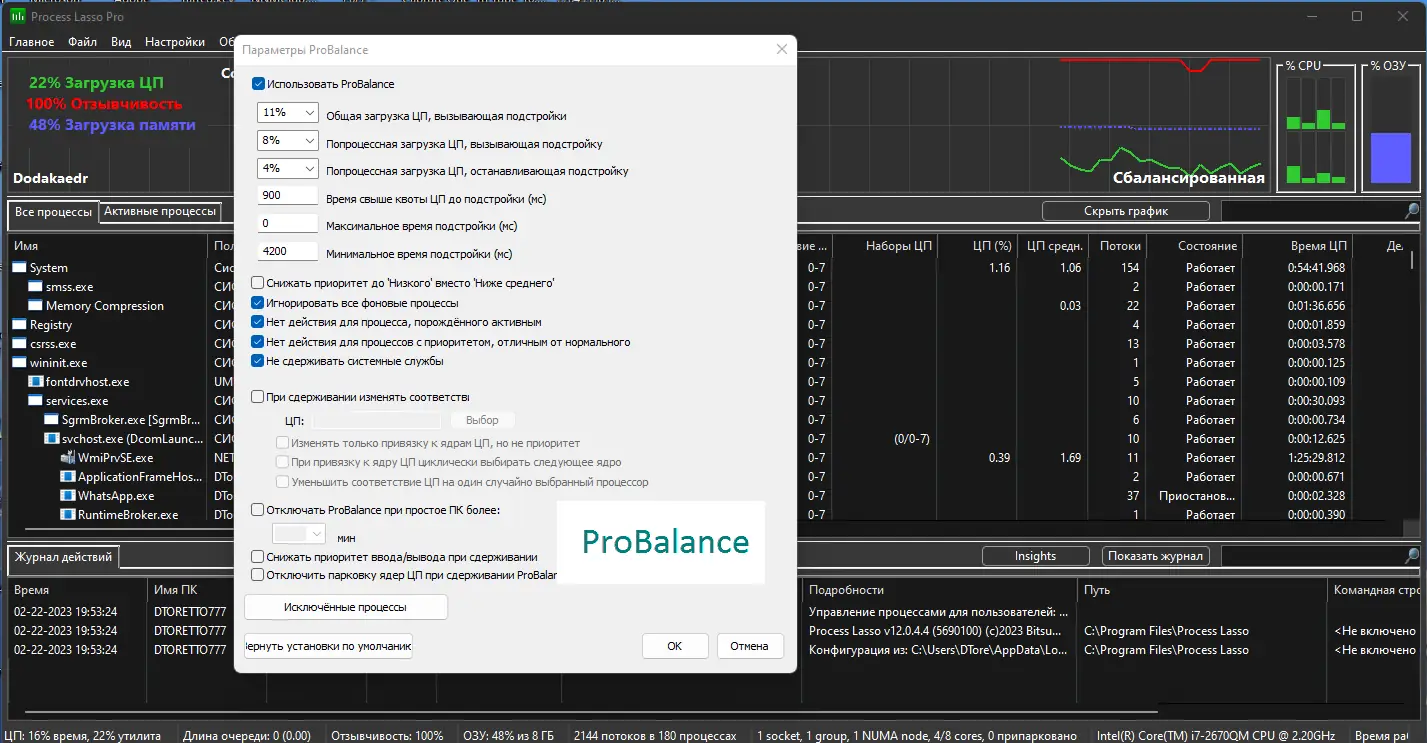Open the 11% общая загрузка ЦП dropdown
The height and width of the screenshot is (743, 1427).
(287, 114)
